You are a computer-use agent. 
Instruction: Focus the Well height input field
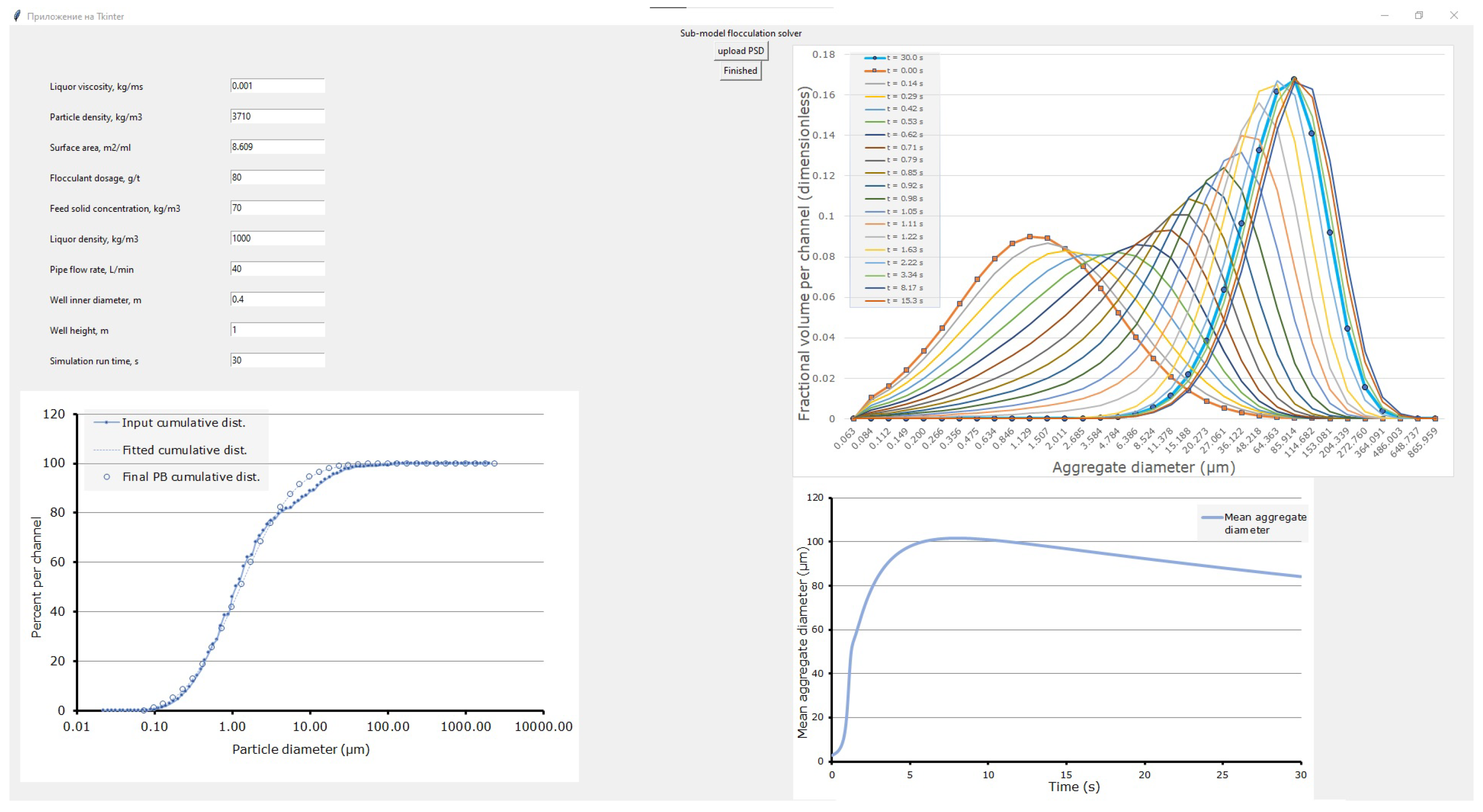point(277,330)
